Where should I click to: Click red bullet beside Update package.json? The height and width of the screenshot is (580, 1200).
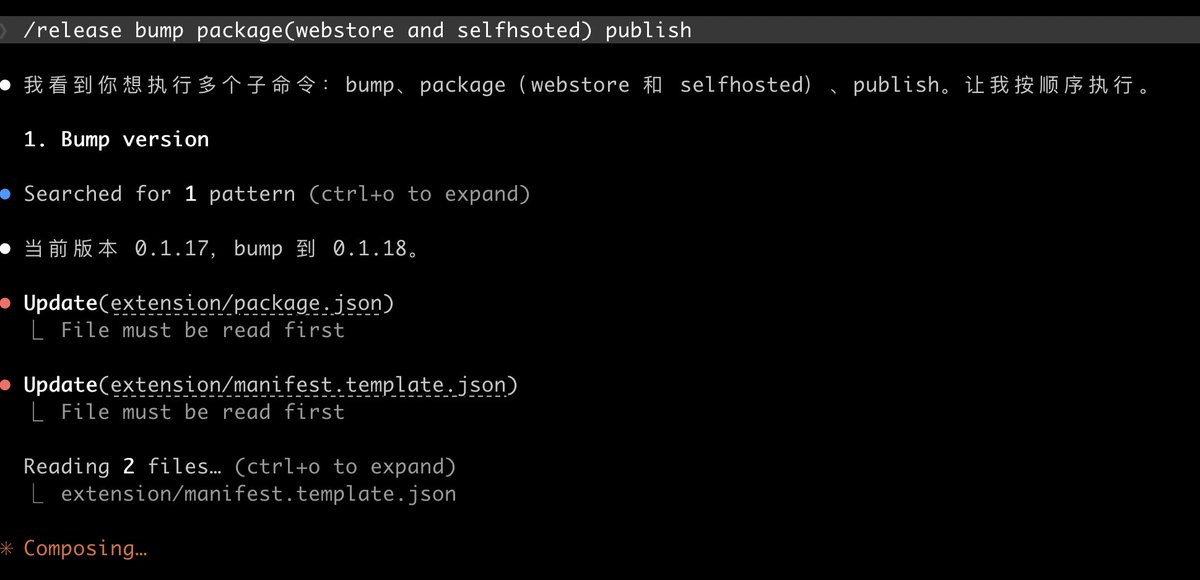tap(6, 303)
